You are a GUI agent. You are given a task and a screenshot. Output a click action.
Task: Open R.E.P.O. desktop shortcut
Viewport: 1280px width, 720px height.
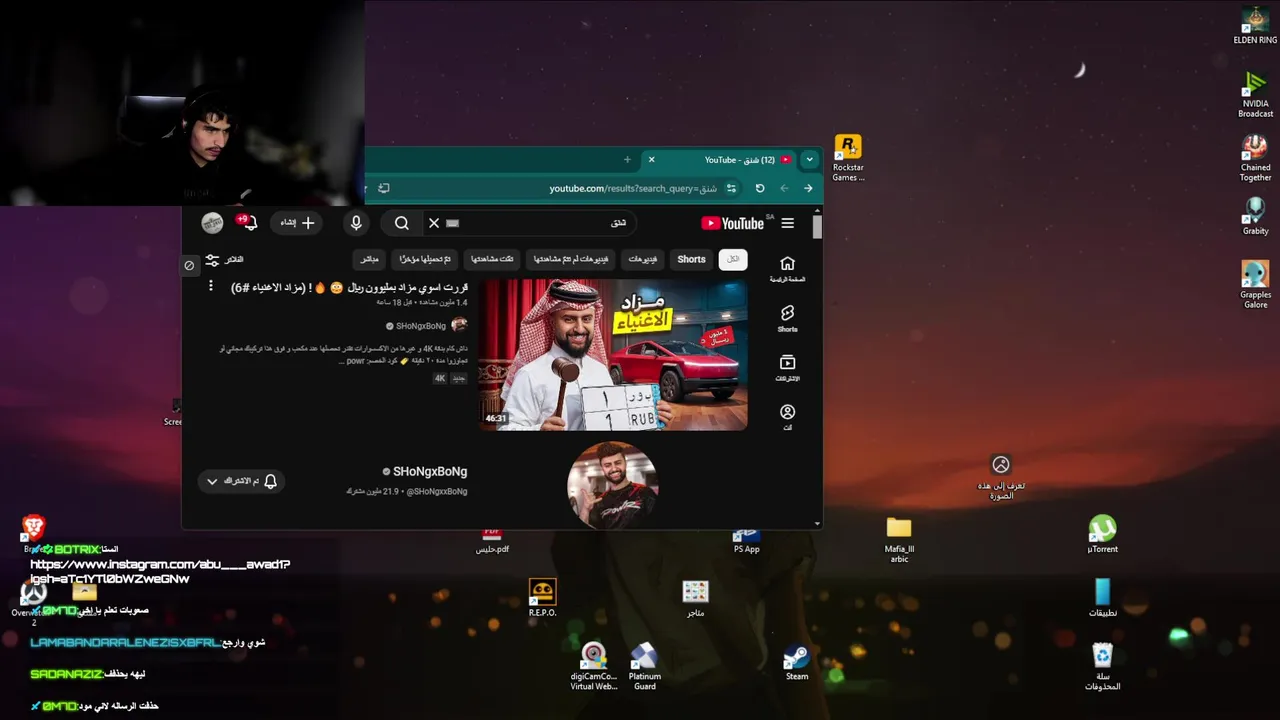(542, 598)
